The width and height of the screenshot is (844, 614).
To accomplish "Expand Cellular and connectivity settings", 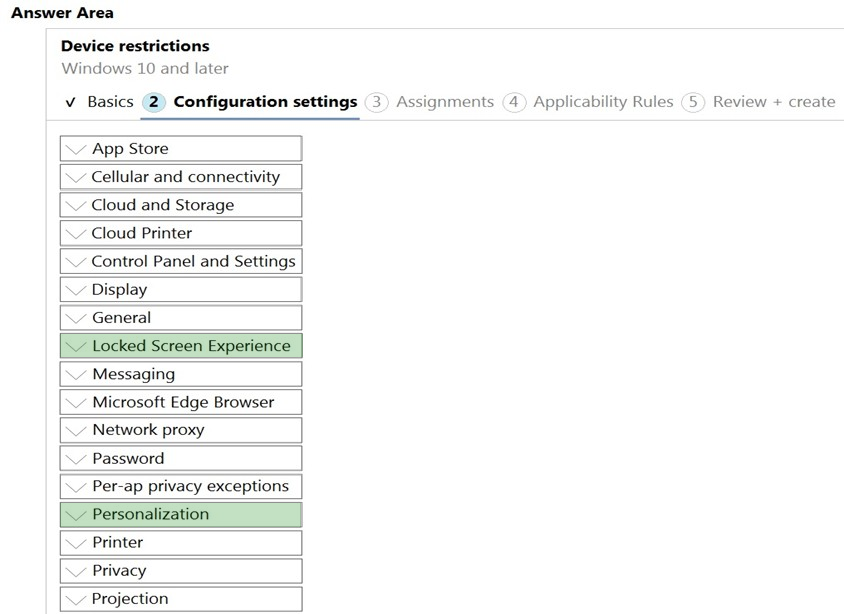I will tap(181, 177).
